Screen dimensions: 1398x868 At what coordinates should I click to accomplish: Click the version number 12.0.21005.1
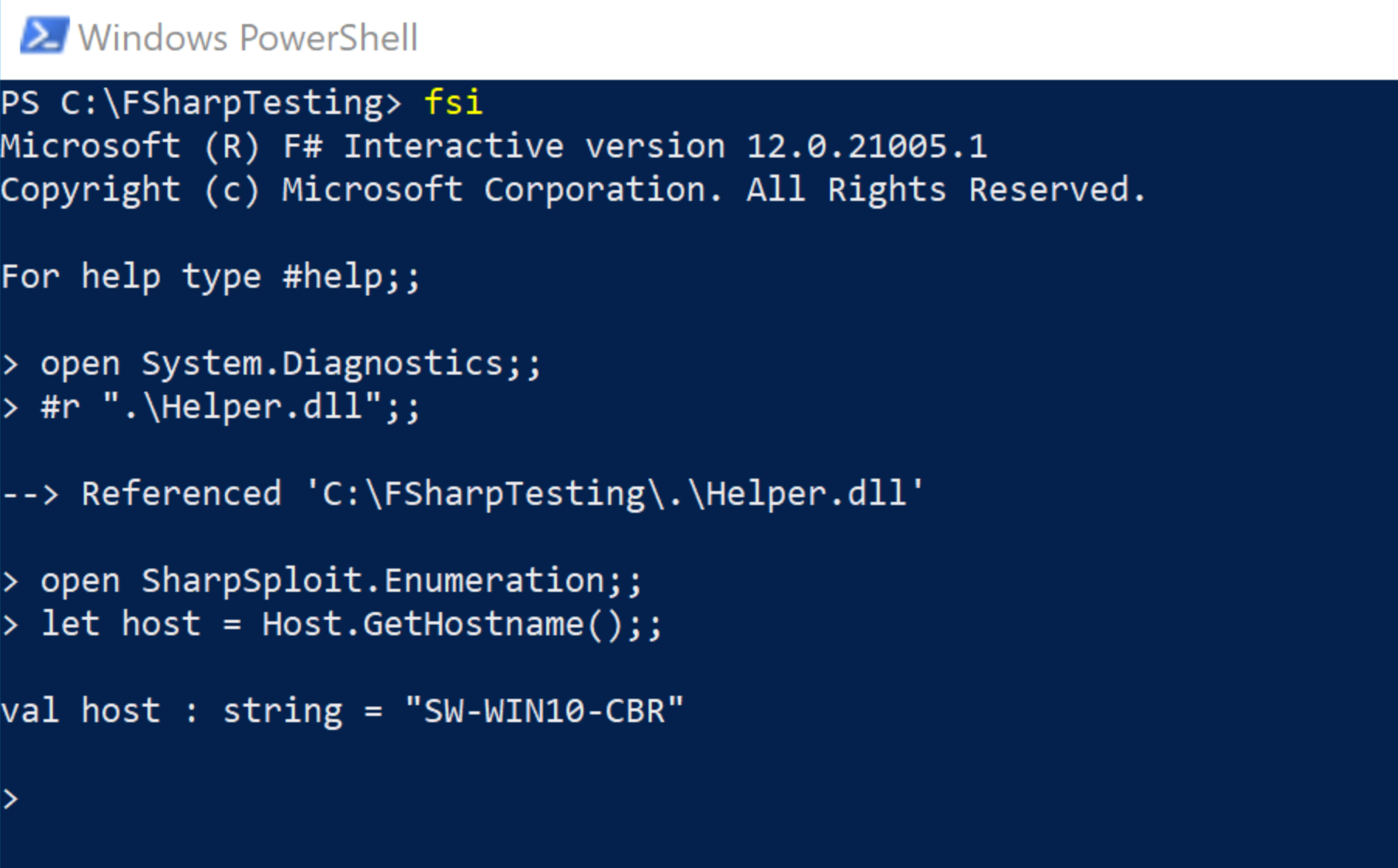tap(866, 147)
